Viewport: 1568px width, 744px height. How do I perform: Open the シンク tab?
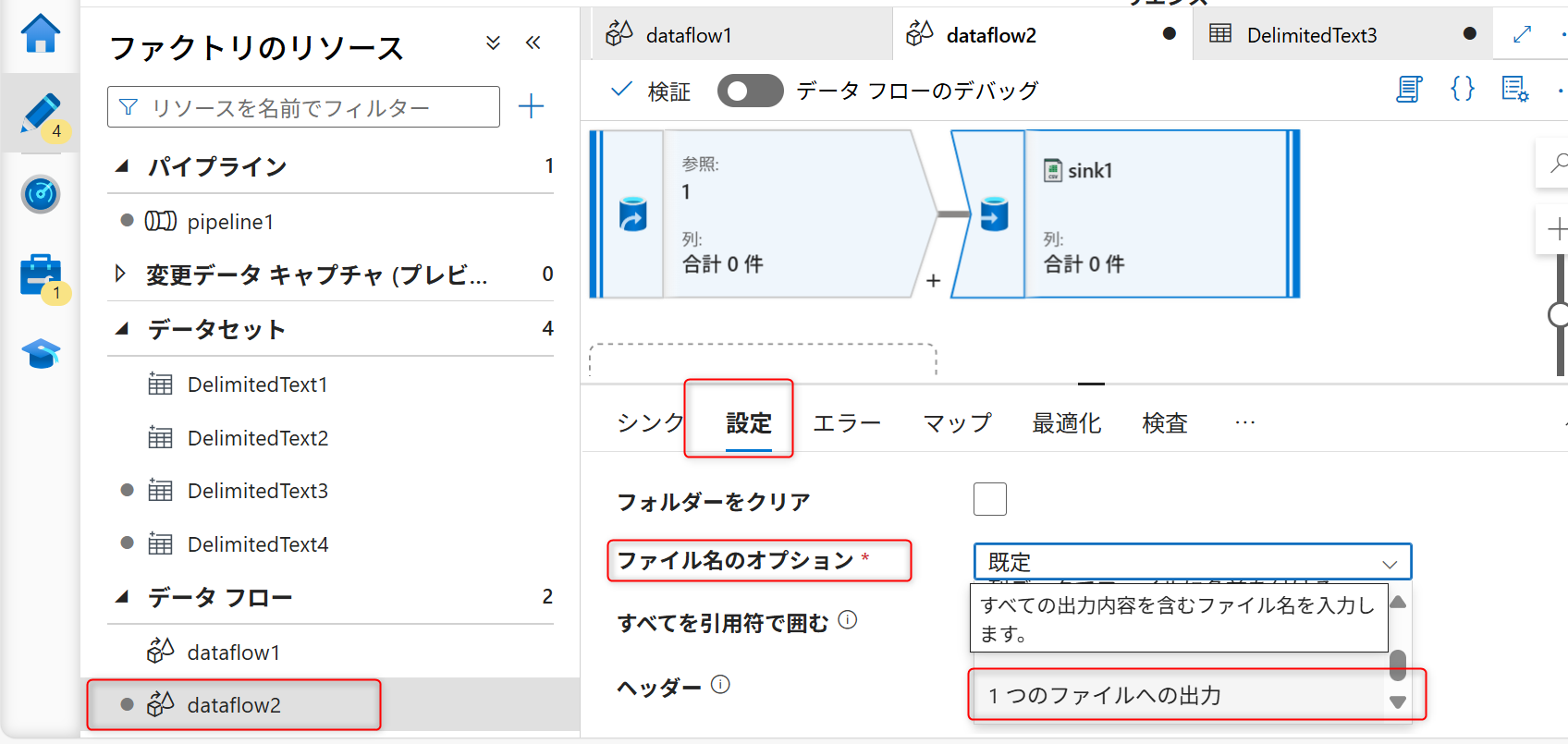click(651, 423)
